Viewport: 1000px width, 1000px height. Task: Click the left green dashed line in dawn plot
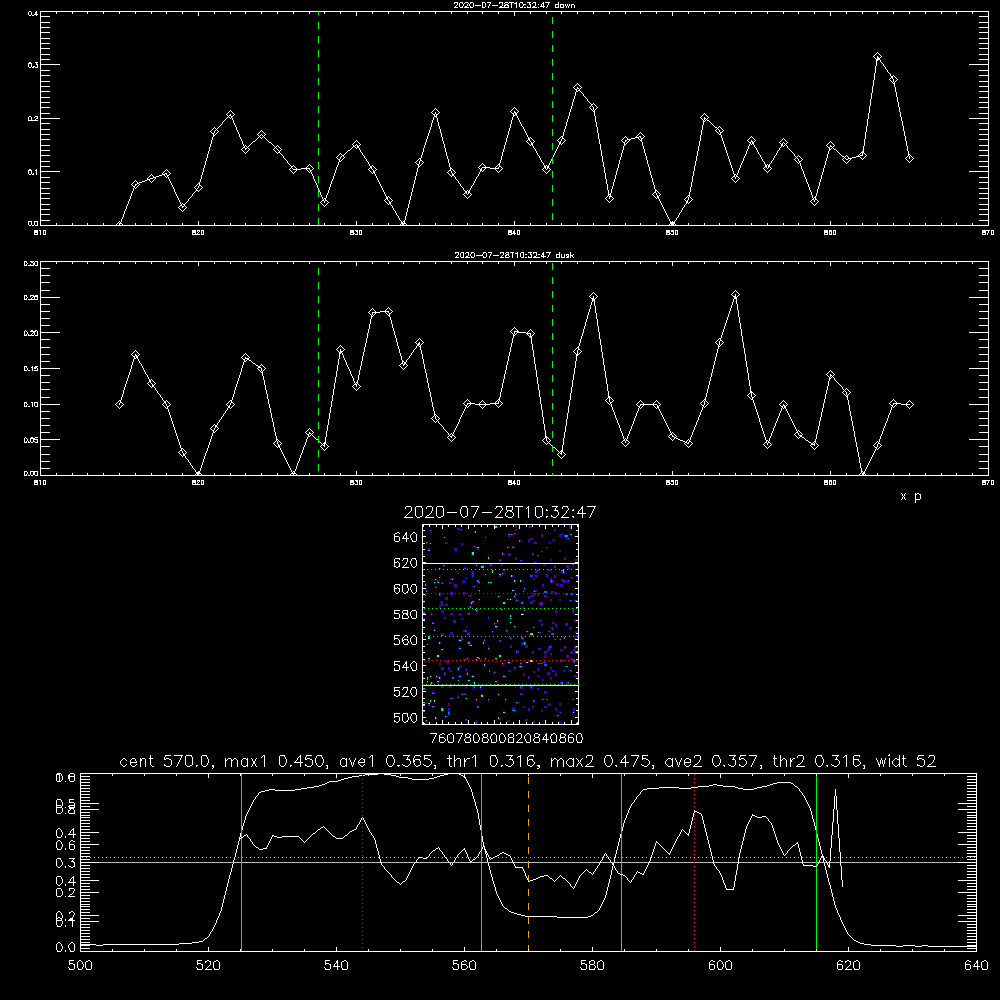click(x=318, y=119)
